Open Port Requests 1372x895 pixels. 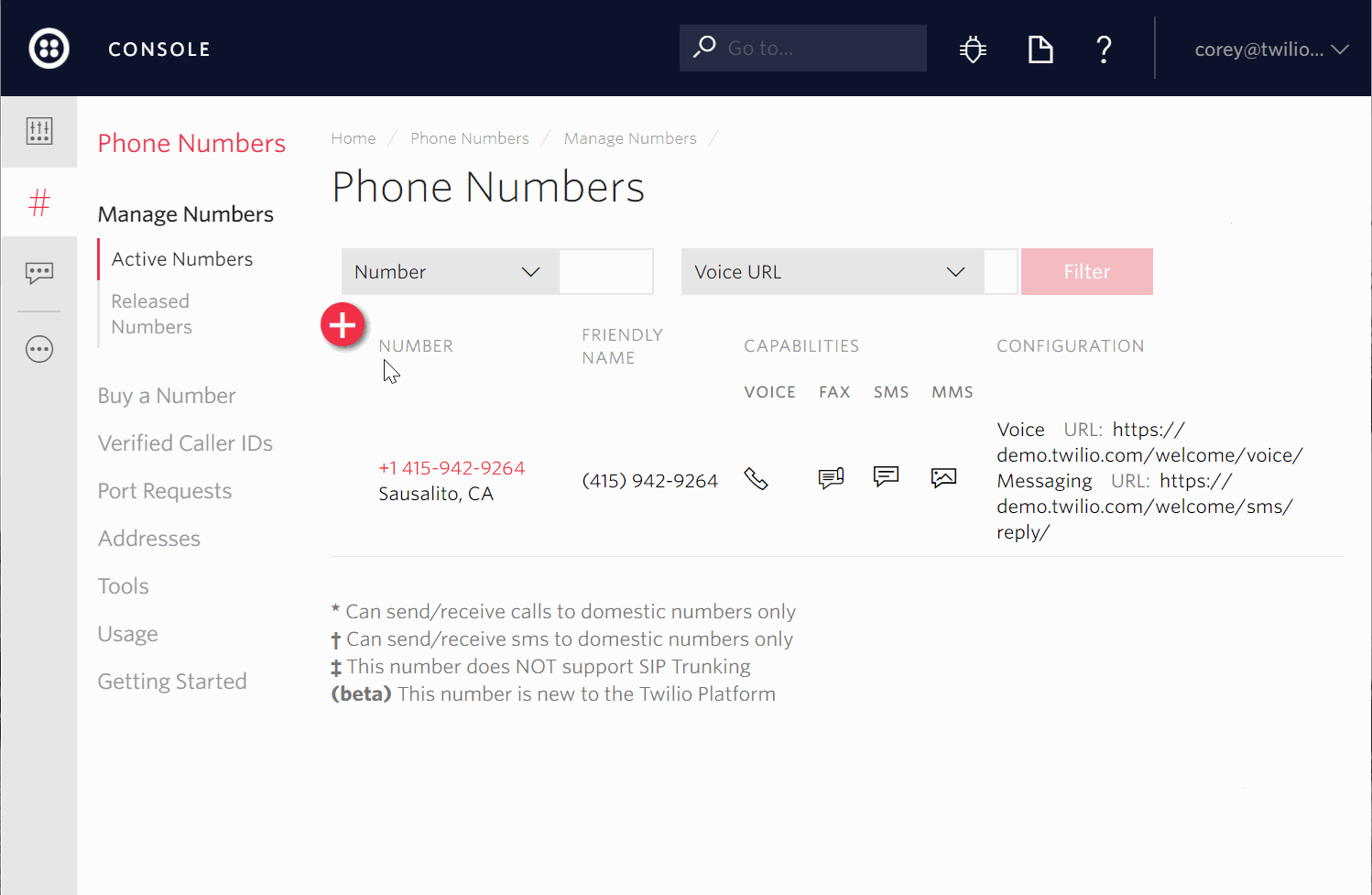(165, 491)
